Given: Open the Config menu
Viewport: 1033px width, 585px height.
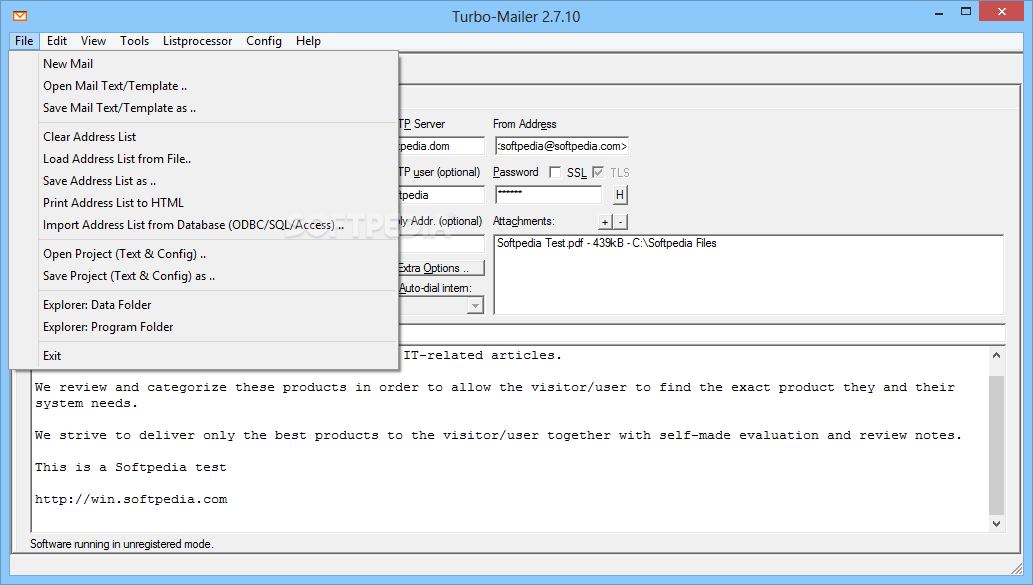Looking at the screenshot, I should pyautogui.click(x=264, y=41).
